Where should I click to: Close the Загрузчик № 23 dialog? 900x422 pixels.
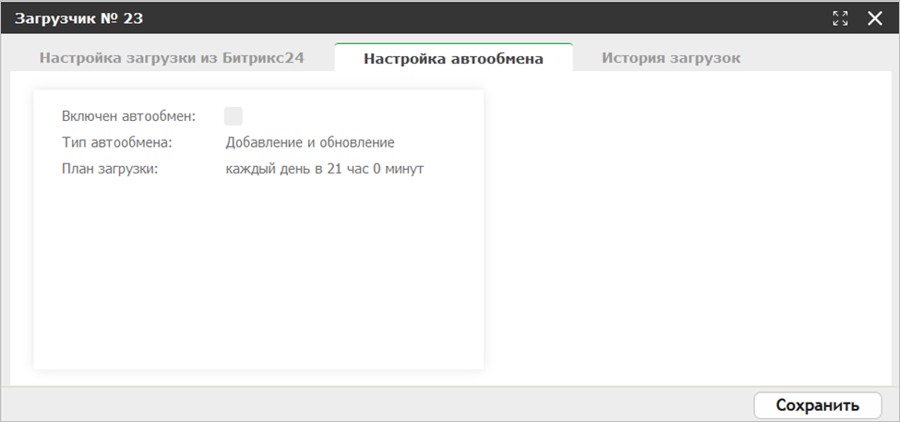(x=875, y=18)
